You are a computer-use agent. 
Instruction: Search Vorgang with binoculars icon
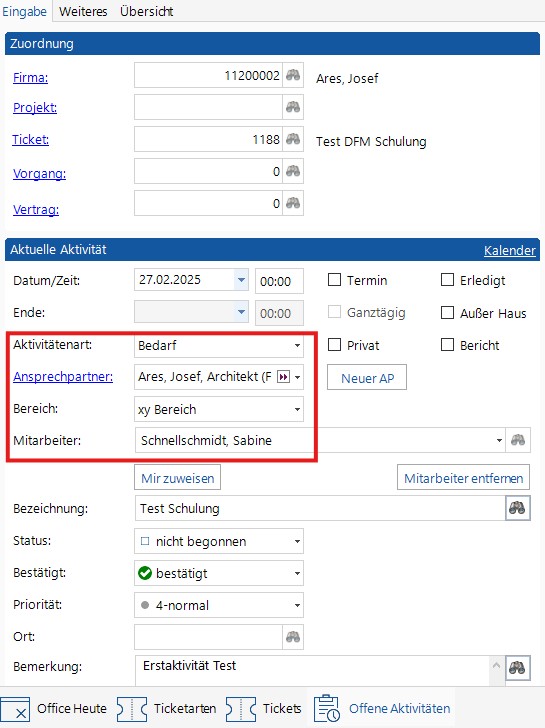click(293, 171)
